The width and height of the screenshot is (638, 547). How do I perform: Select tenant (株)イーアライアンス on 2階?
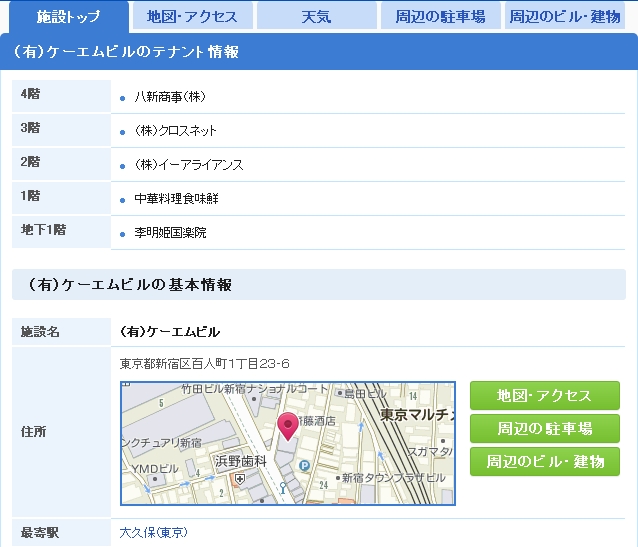tap(189, 165)
